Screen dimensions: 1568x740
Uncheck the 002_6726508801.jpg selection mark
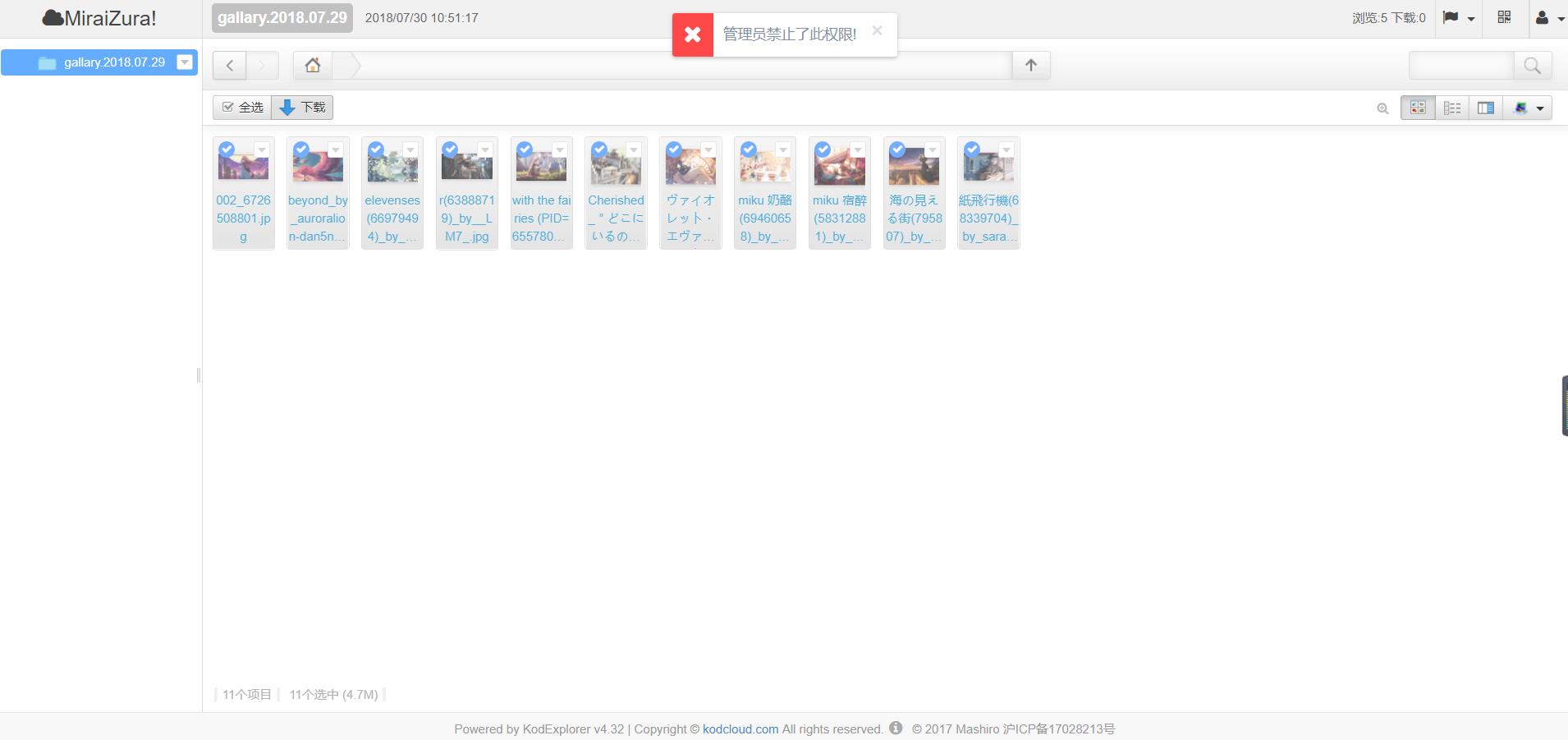coord(227,149)
